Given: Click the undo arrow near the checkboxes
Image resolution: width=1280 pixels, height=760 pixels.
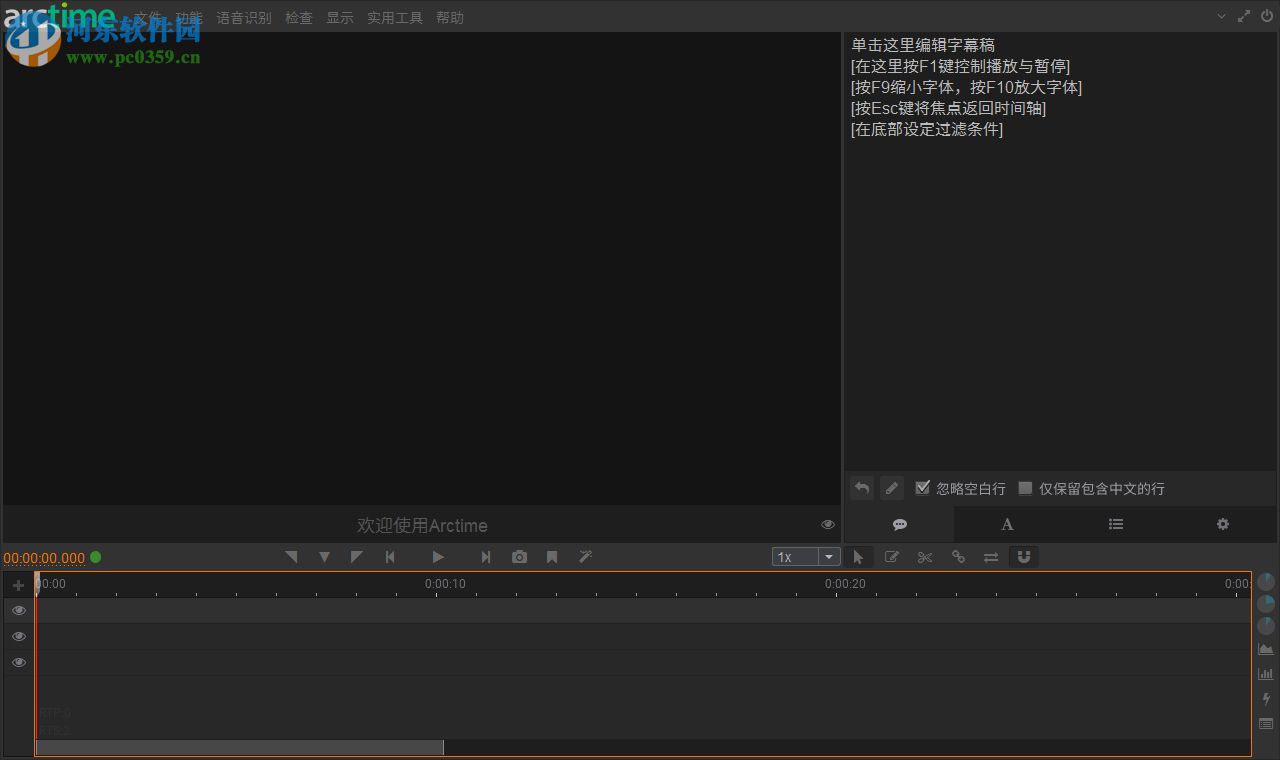Looking at the screenshot, I should (x=861, y=488).
